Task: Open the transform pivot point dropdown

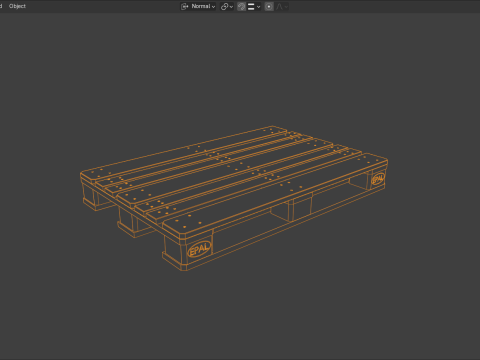Action: click(227, 6)
